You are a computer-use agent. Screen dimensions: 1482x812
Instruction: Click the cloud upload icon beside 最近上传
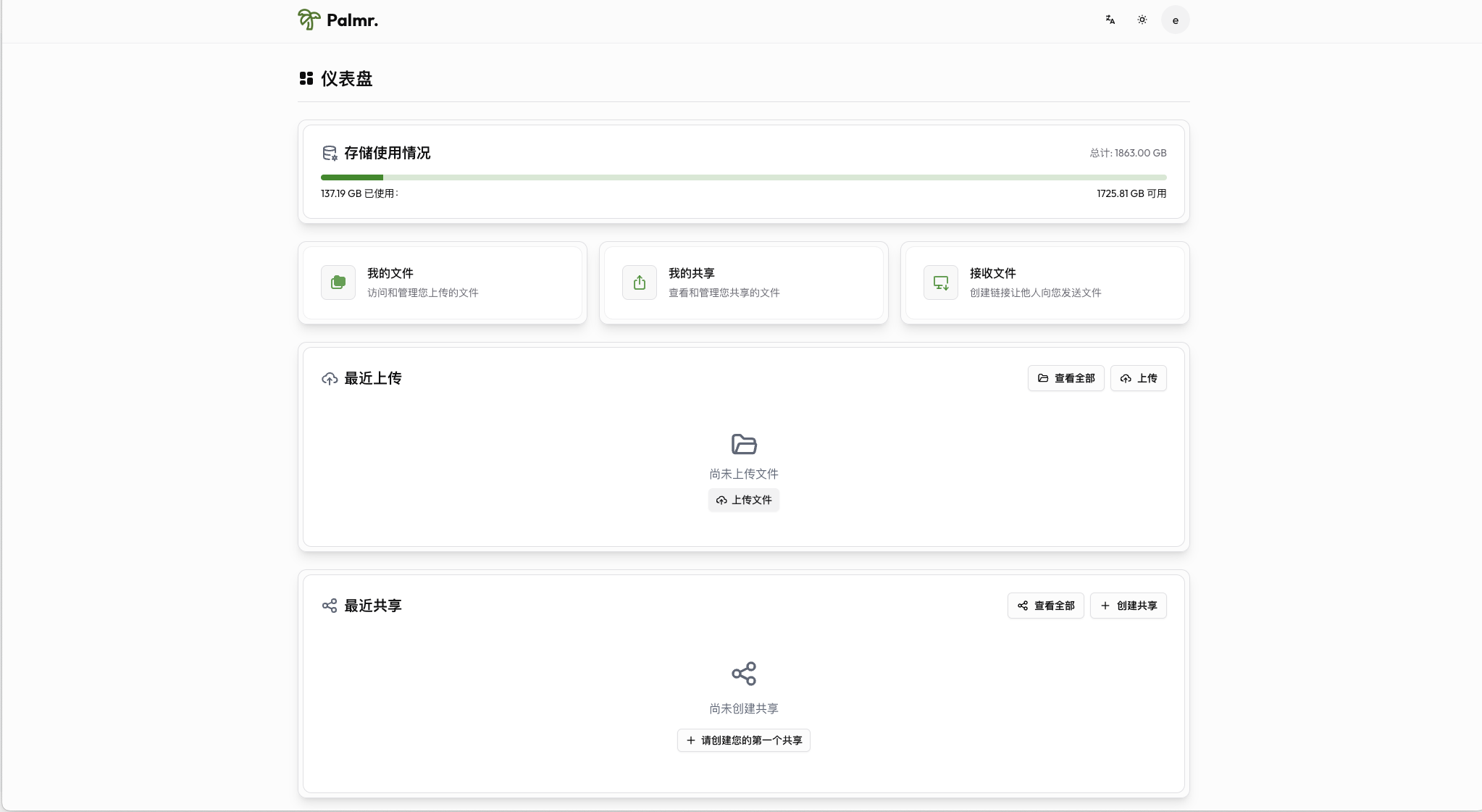tap(330, 379)
